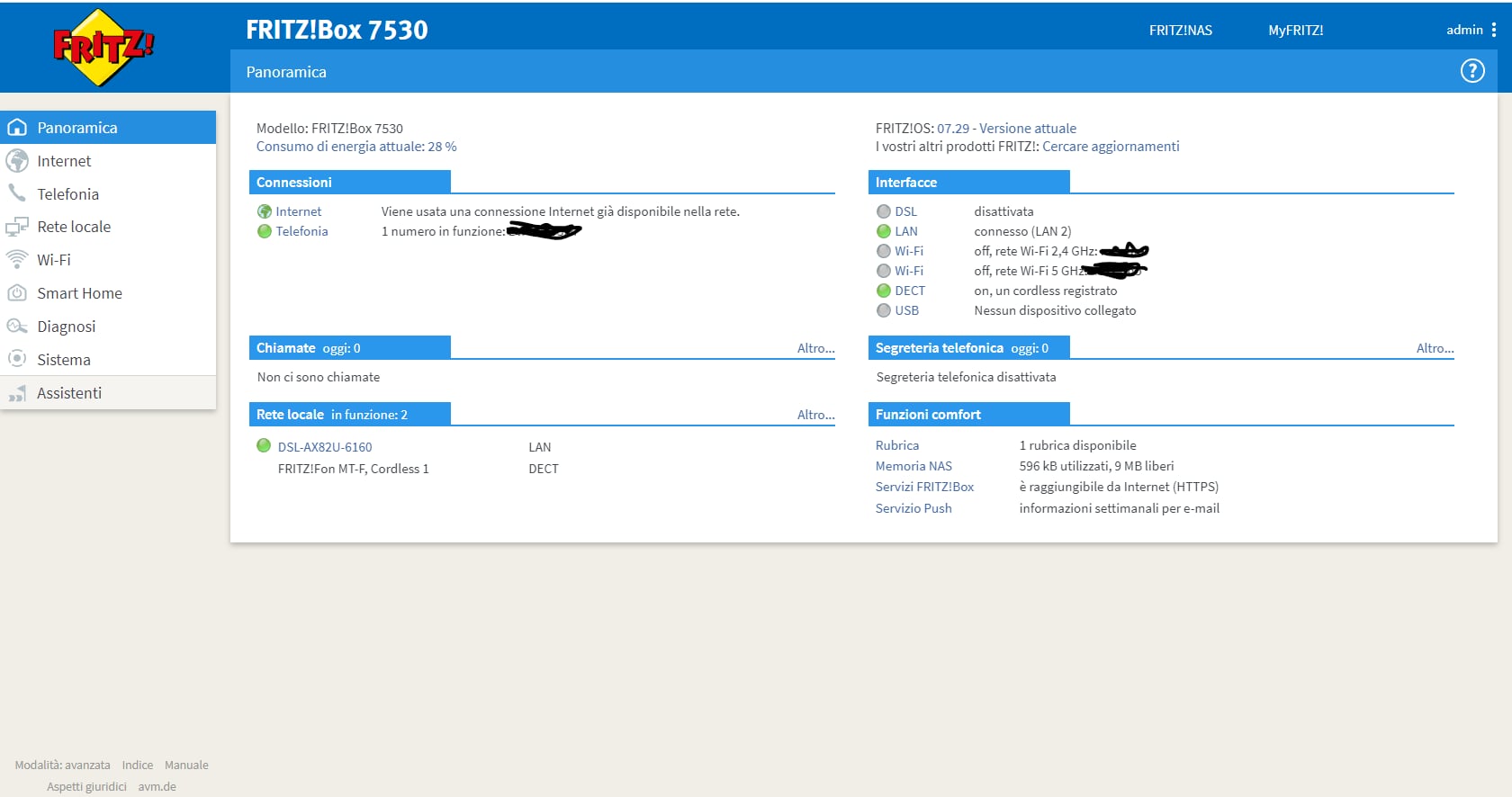Open the Sistema menu in sidebar
The width and height of the screenshot is (1512, 797).
[108, 359]
